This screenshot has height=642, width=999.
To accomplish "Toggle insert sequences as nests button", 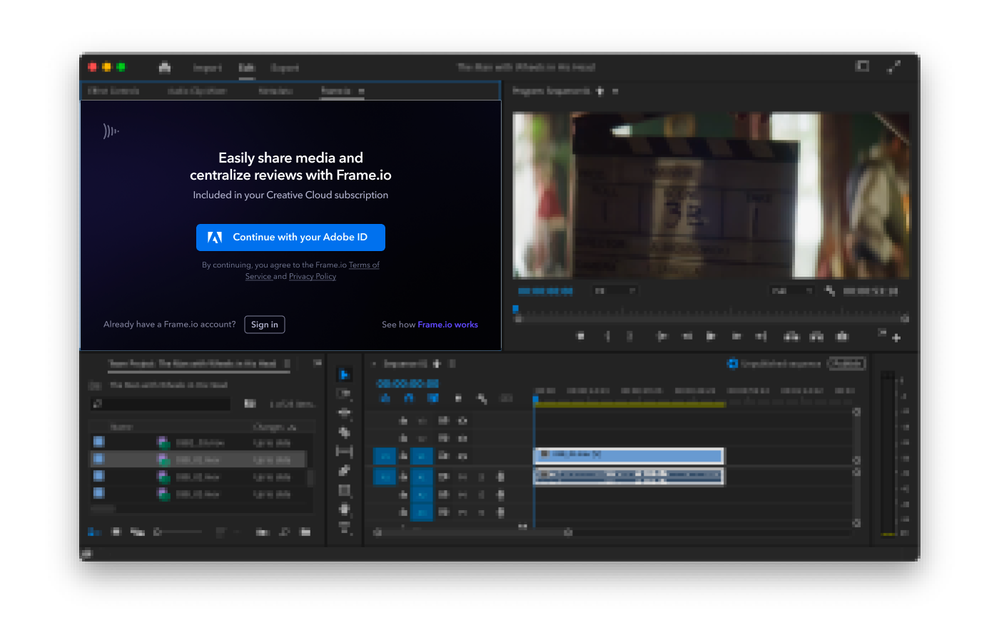I will pos(385,399).
